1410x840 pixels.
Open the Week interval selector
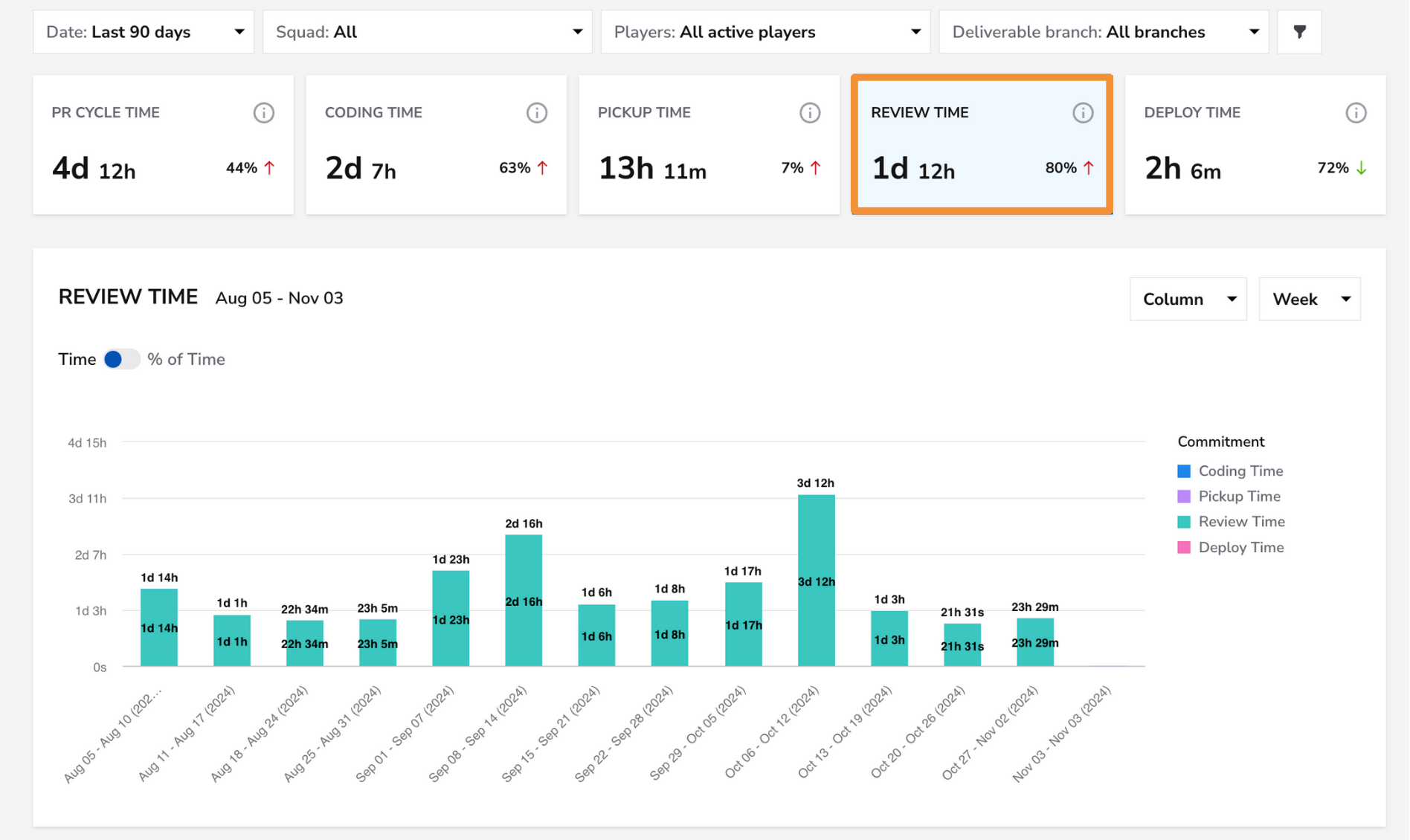[1309, 299]
